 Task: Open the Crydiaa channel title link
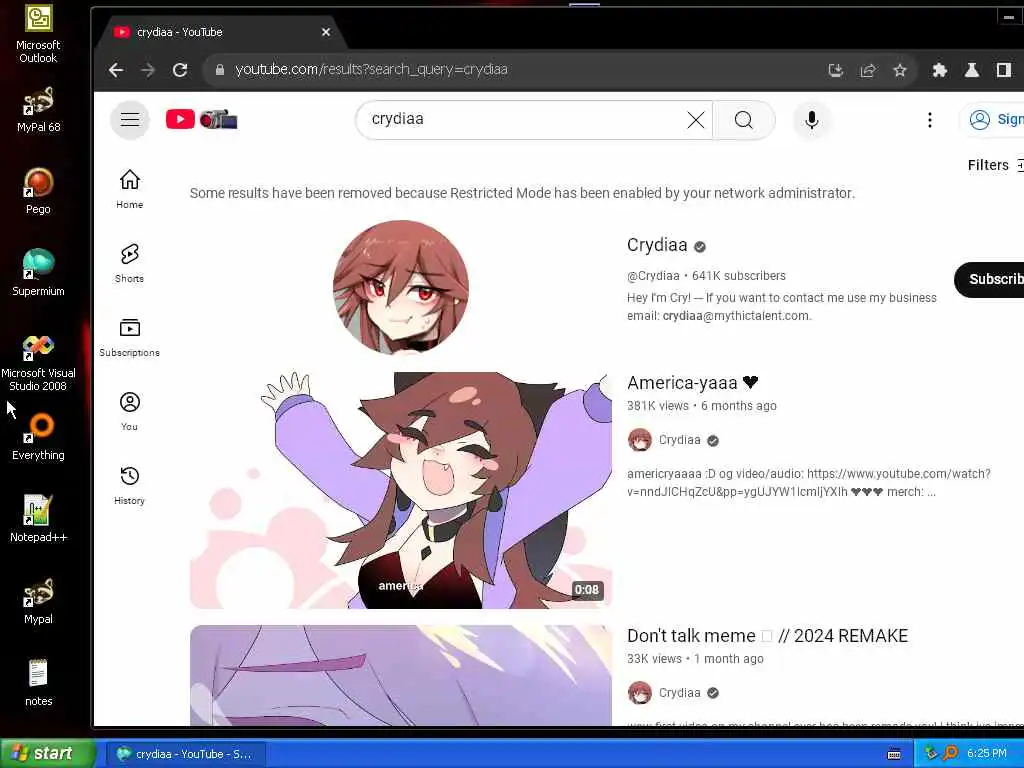[x=657, y=245]
